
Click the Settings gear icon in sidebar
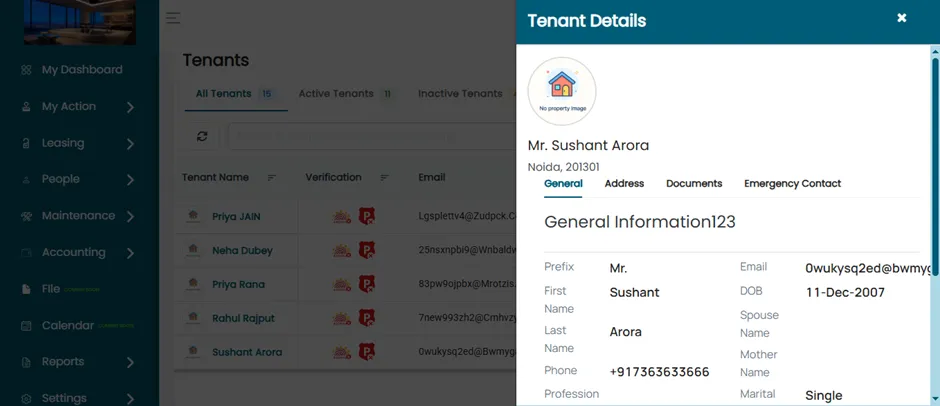26,399
